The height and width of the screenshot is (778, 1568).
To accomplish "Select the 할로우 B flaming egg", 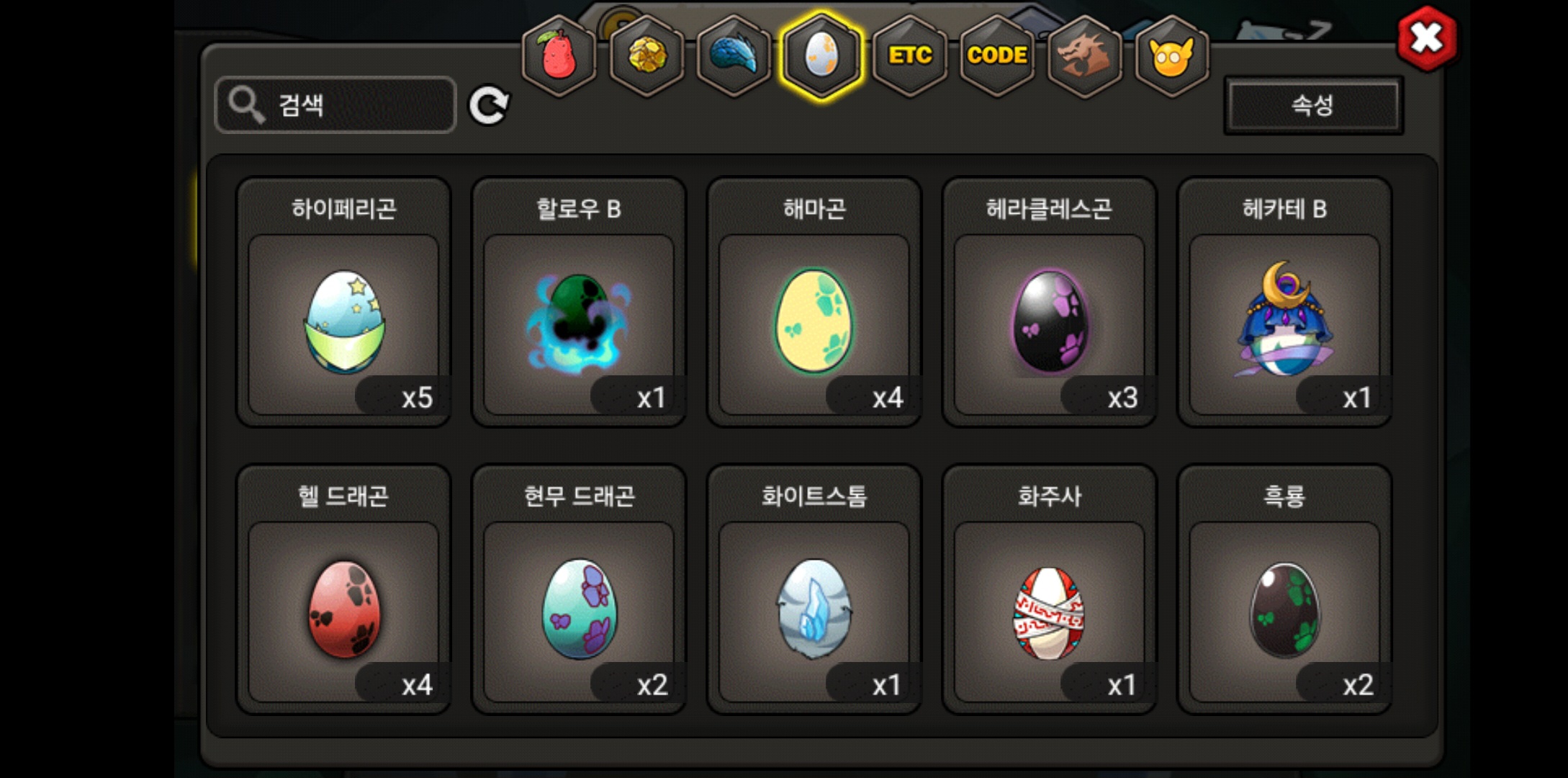I will coord(579,303).
